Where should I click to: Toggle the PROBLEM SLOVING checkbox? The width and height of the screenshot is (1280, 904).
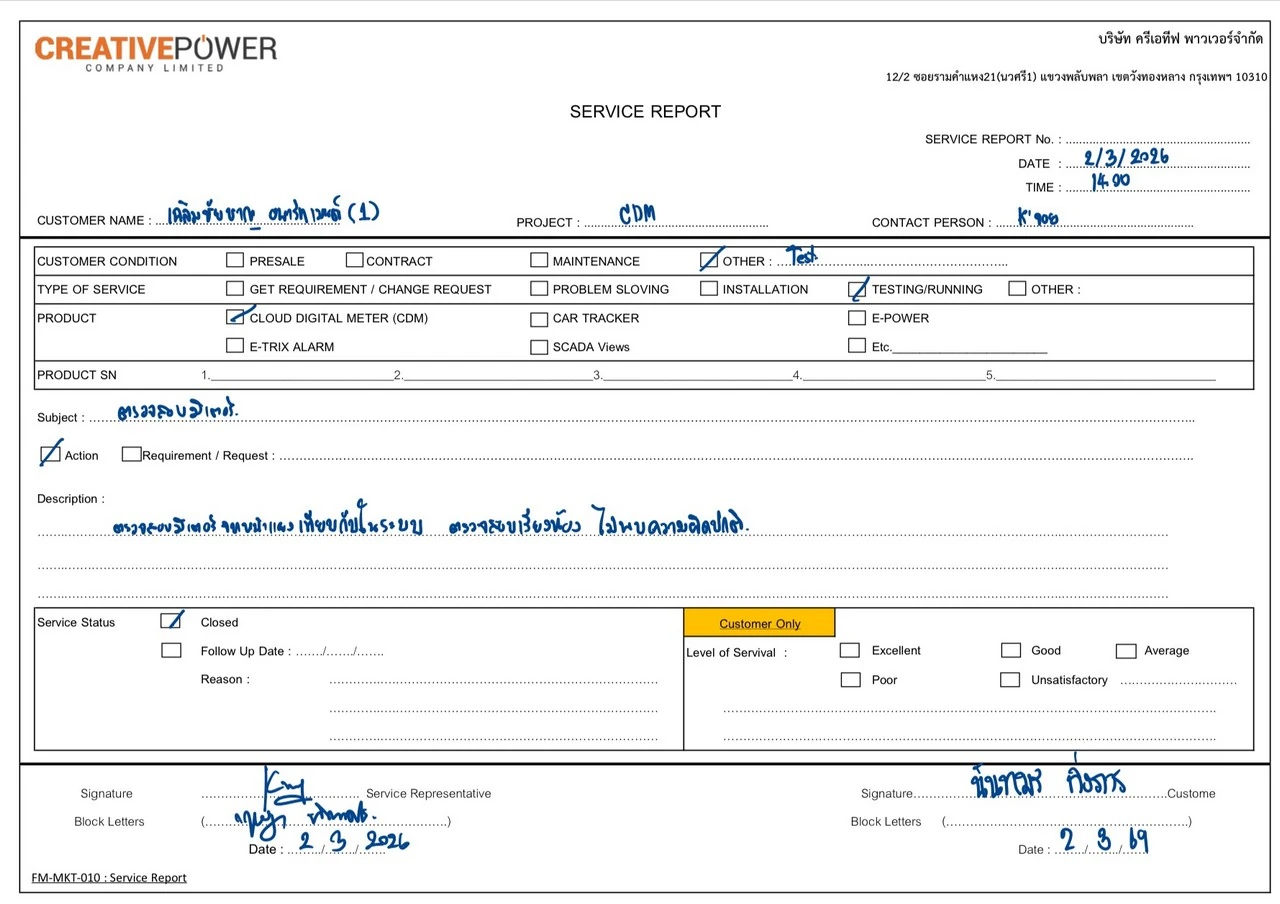coord(539,289)
